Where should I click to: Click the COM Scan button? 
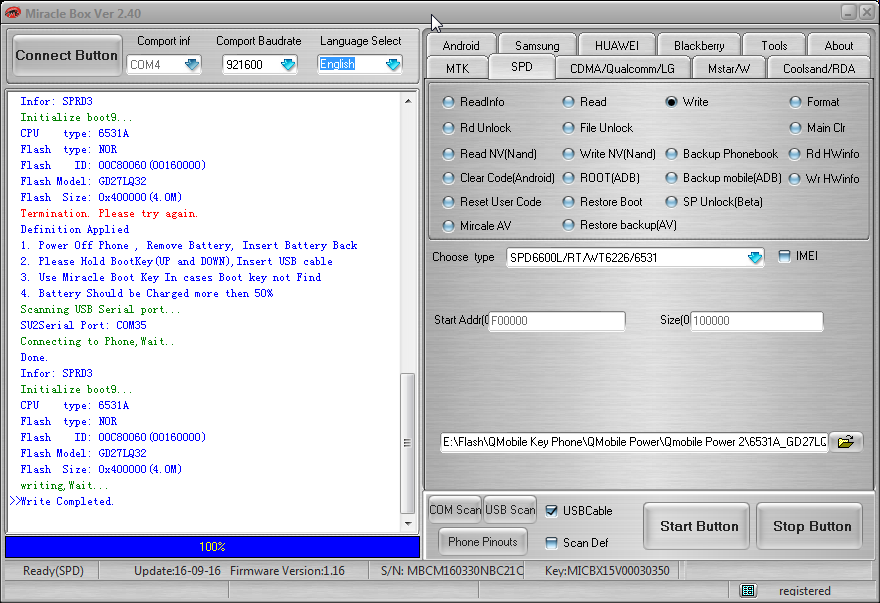(x=455, y=510)
